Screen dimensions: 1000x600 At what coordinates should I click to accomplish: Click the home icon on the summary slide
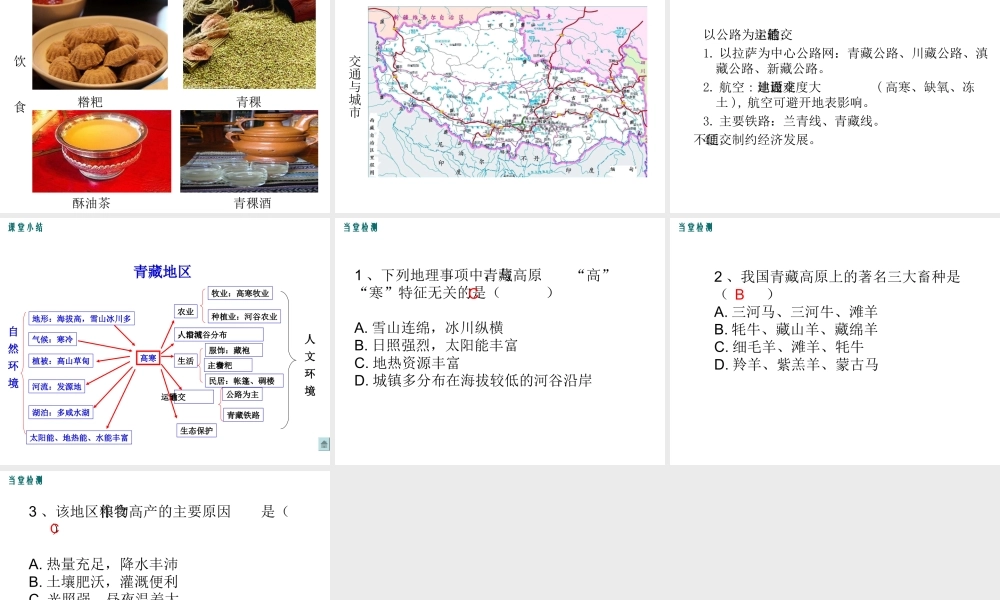coord(324,444)
